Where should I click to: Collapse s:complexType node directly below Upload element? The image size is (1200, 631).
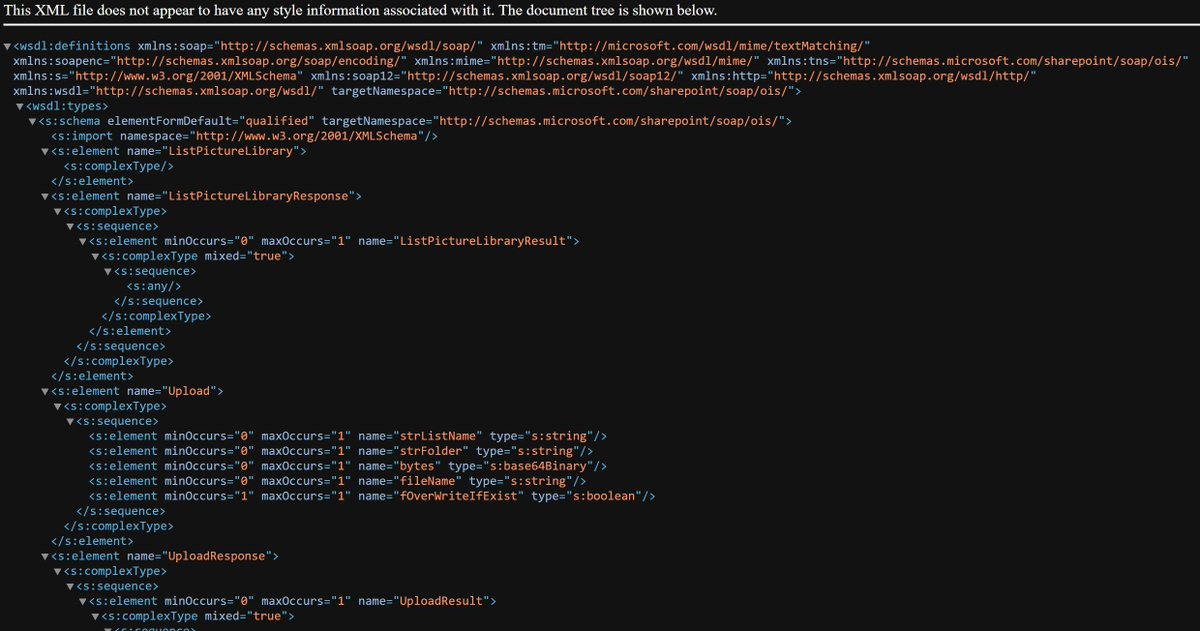58,406
